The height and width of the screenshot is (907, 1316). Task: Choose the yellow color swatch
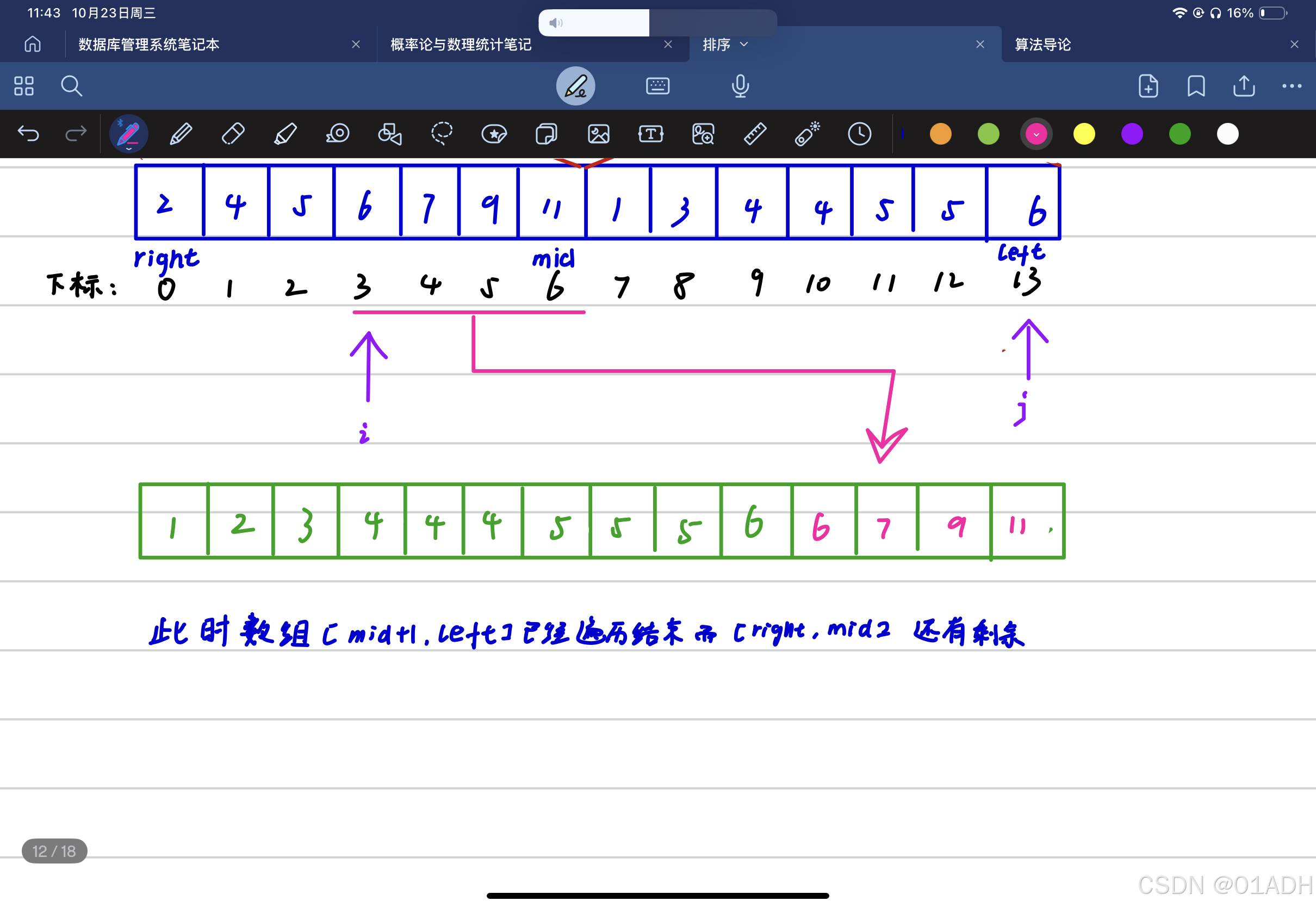pos(1084,134)
